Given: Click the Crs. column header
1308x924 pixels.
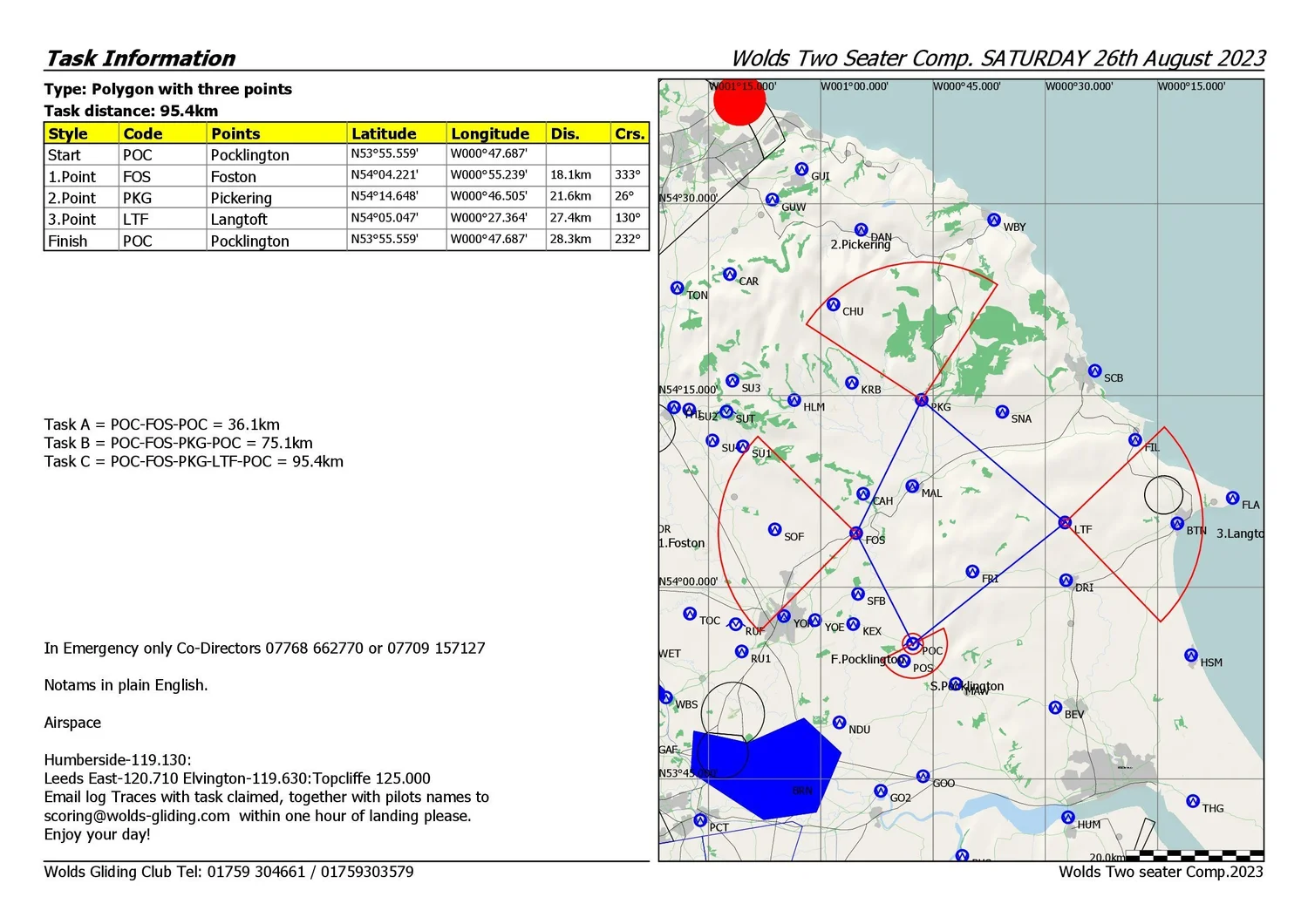Looking at the screenshot, I should tap(630, 133).
